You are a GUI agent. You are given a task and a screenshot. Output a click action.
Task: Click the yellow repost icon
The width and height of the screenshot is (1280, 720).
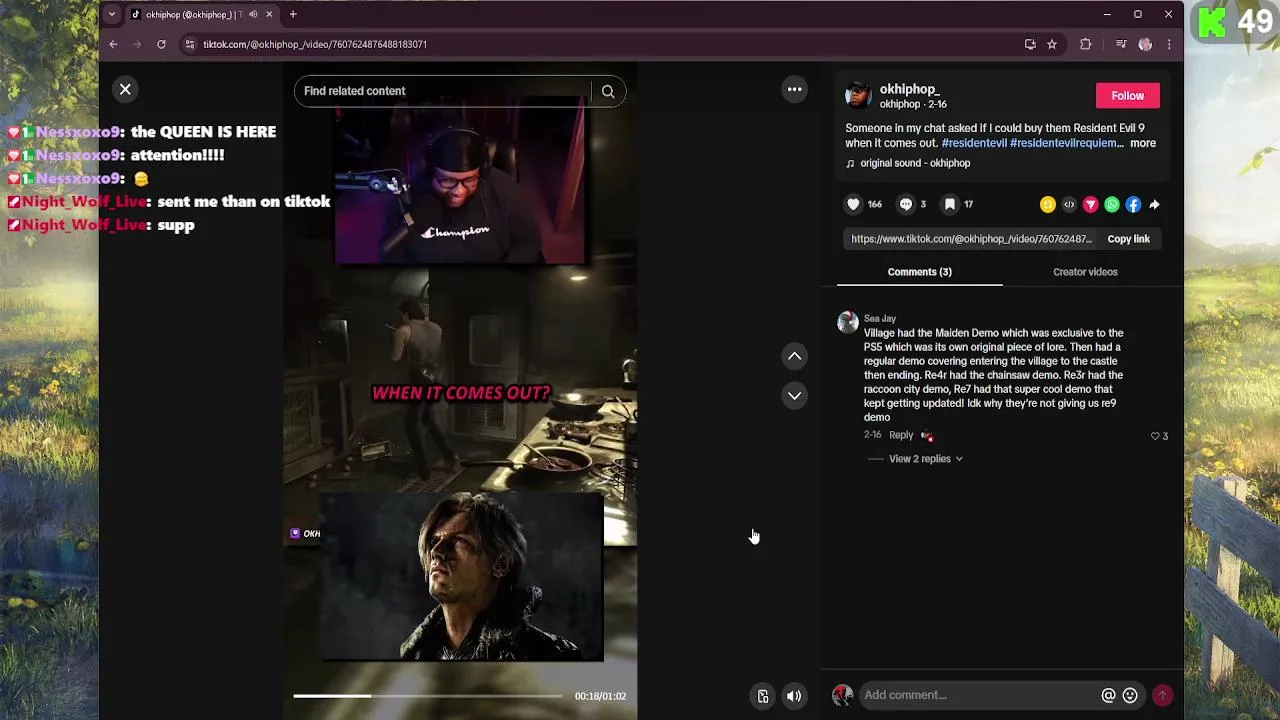point(1048,204)
